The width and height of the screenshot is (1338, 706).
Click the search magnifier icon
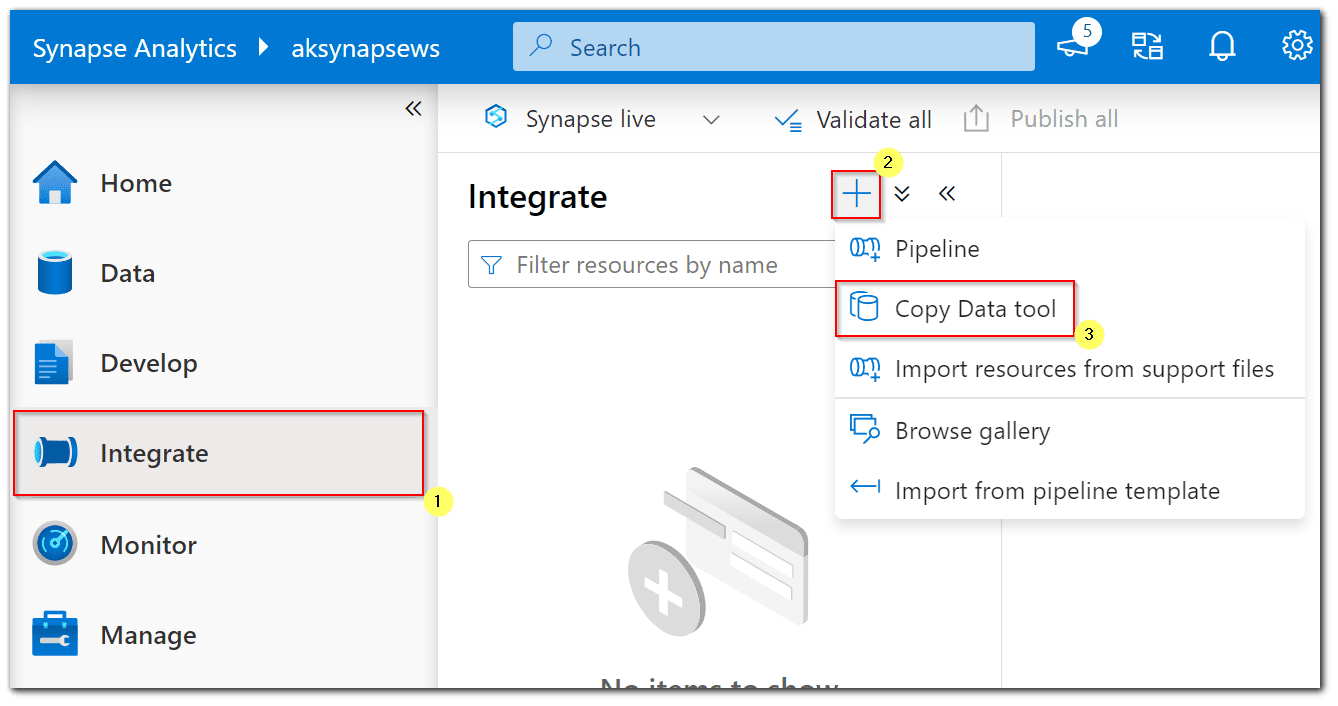click(x=542, y=46)
